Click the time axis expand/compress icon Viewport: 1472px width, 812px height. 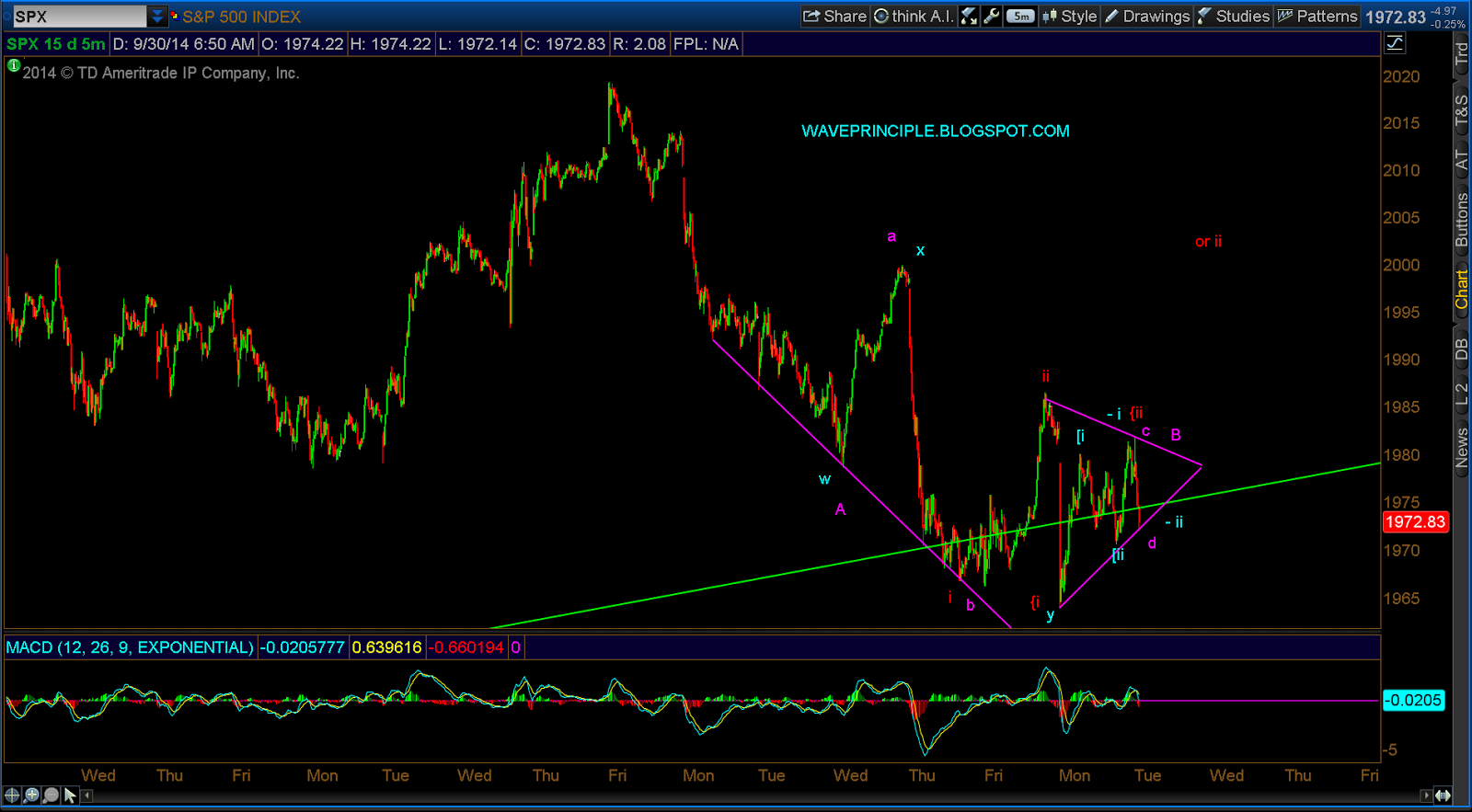point(1443,795)
